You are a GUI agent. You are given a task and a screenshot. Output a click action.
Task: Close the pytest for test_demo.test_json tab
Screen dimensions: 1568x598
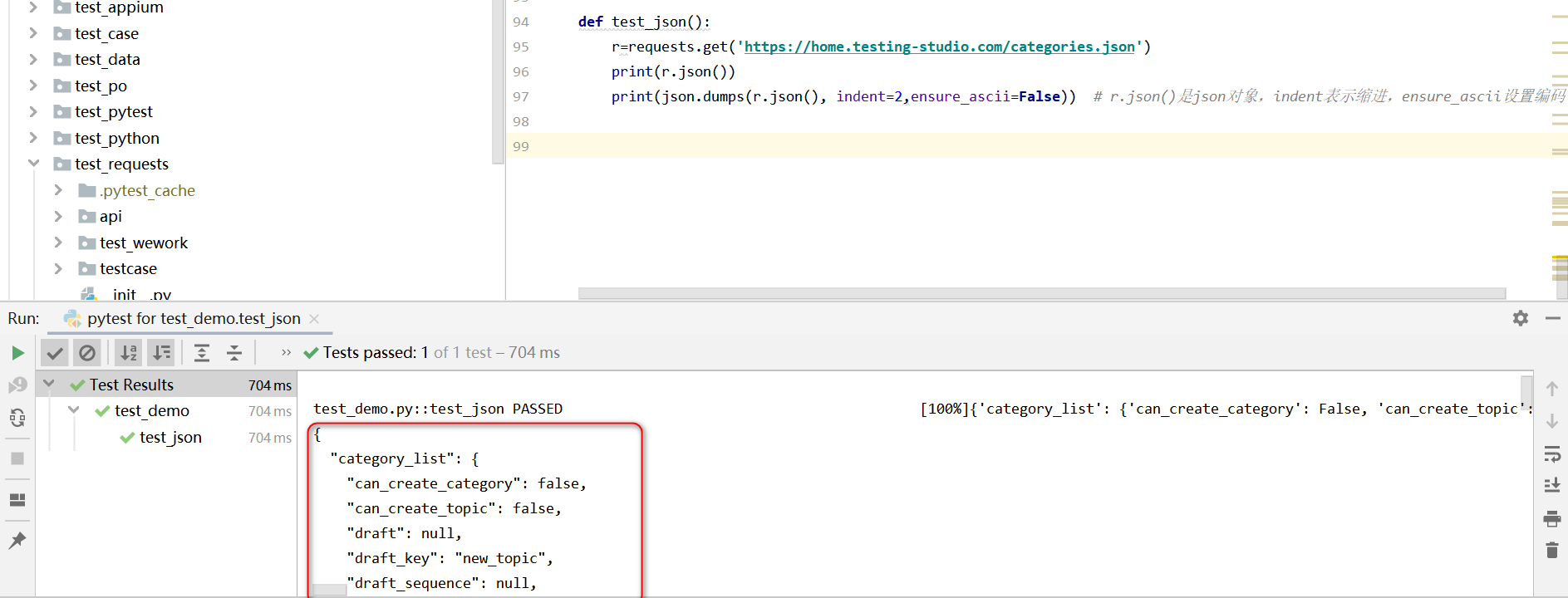(x=314, y=319)
